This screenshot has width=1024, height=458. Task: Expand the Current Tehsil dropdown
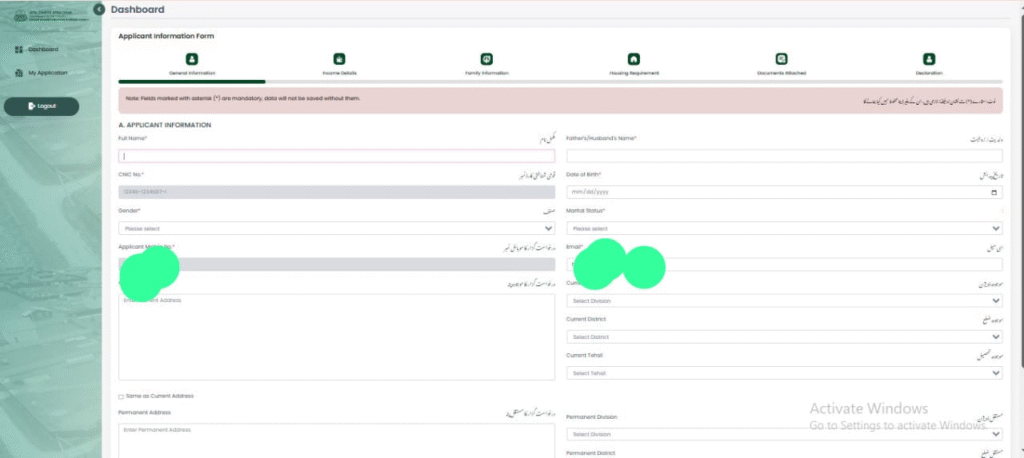[x=784, y=373]
